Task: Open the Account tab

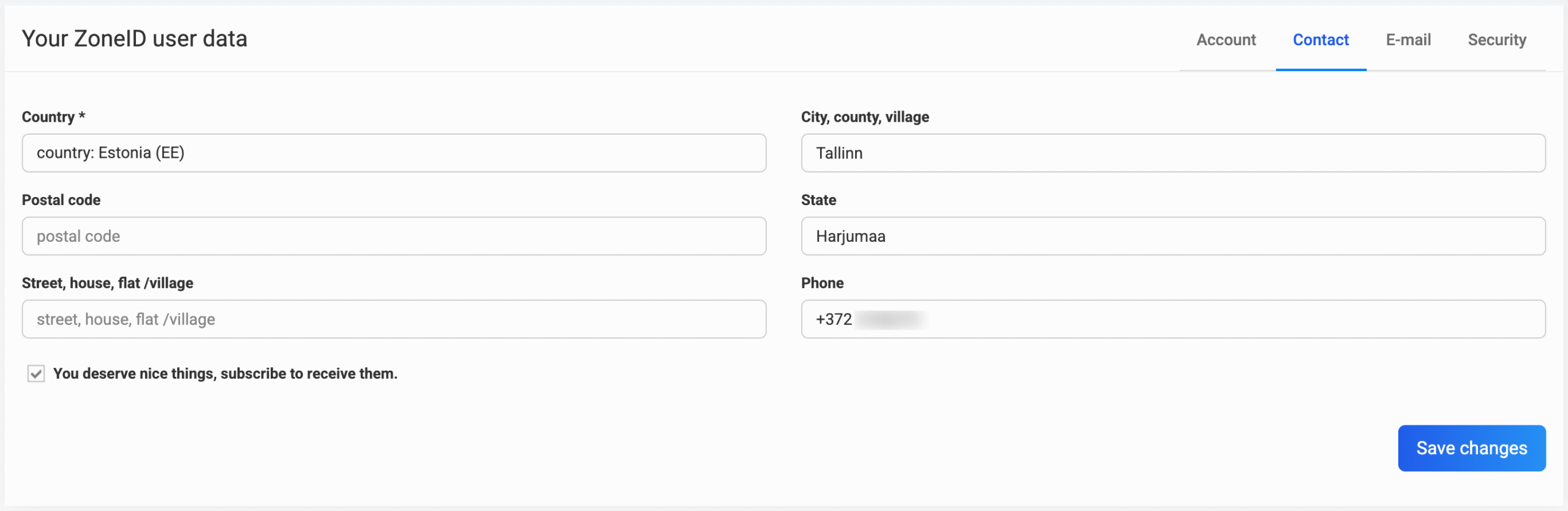Action: click(x=1226, y=40)
